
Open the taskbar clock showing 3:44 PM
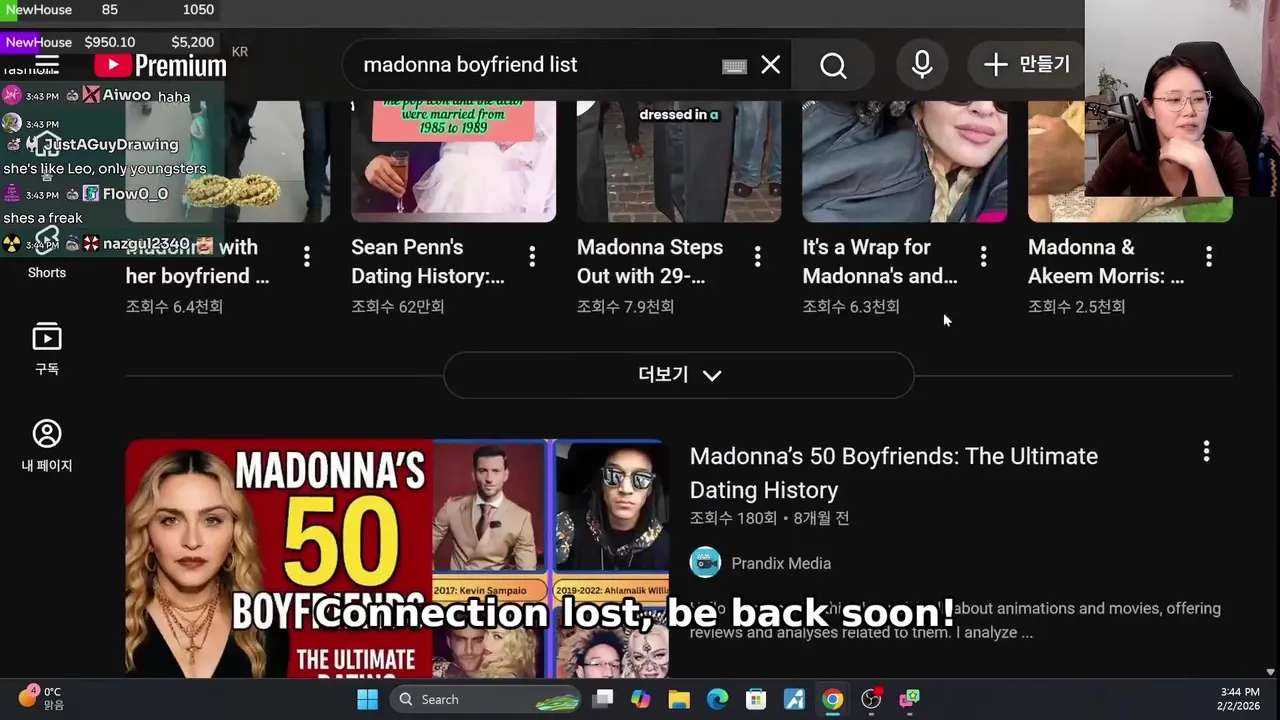1241,698
